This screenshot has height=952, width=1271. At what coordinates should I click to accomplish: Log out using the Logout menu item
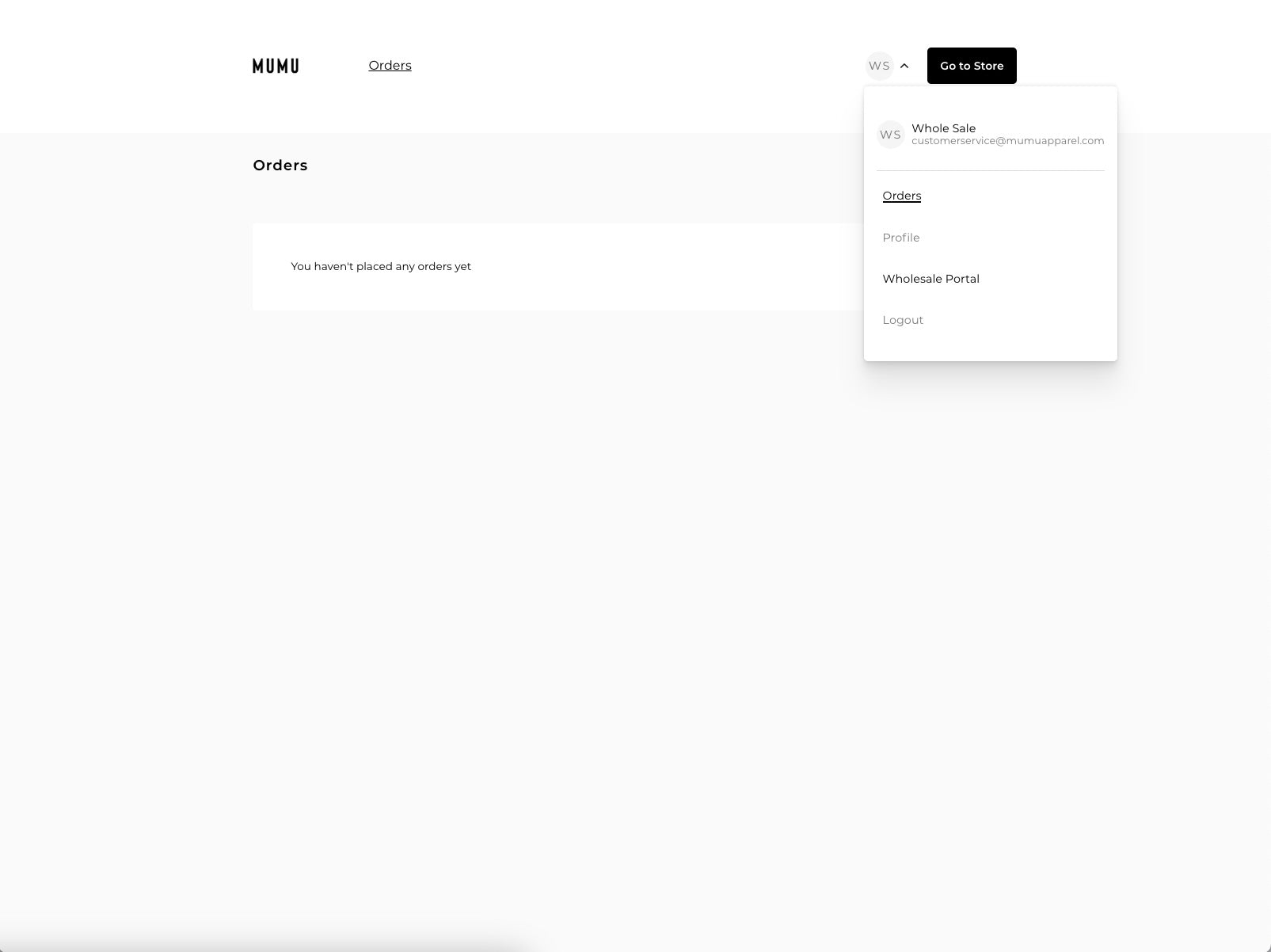coord(903,320)
